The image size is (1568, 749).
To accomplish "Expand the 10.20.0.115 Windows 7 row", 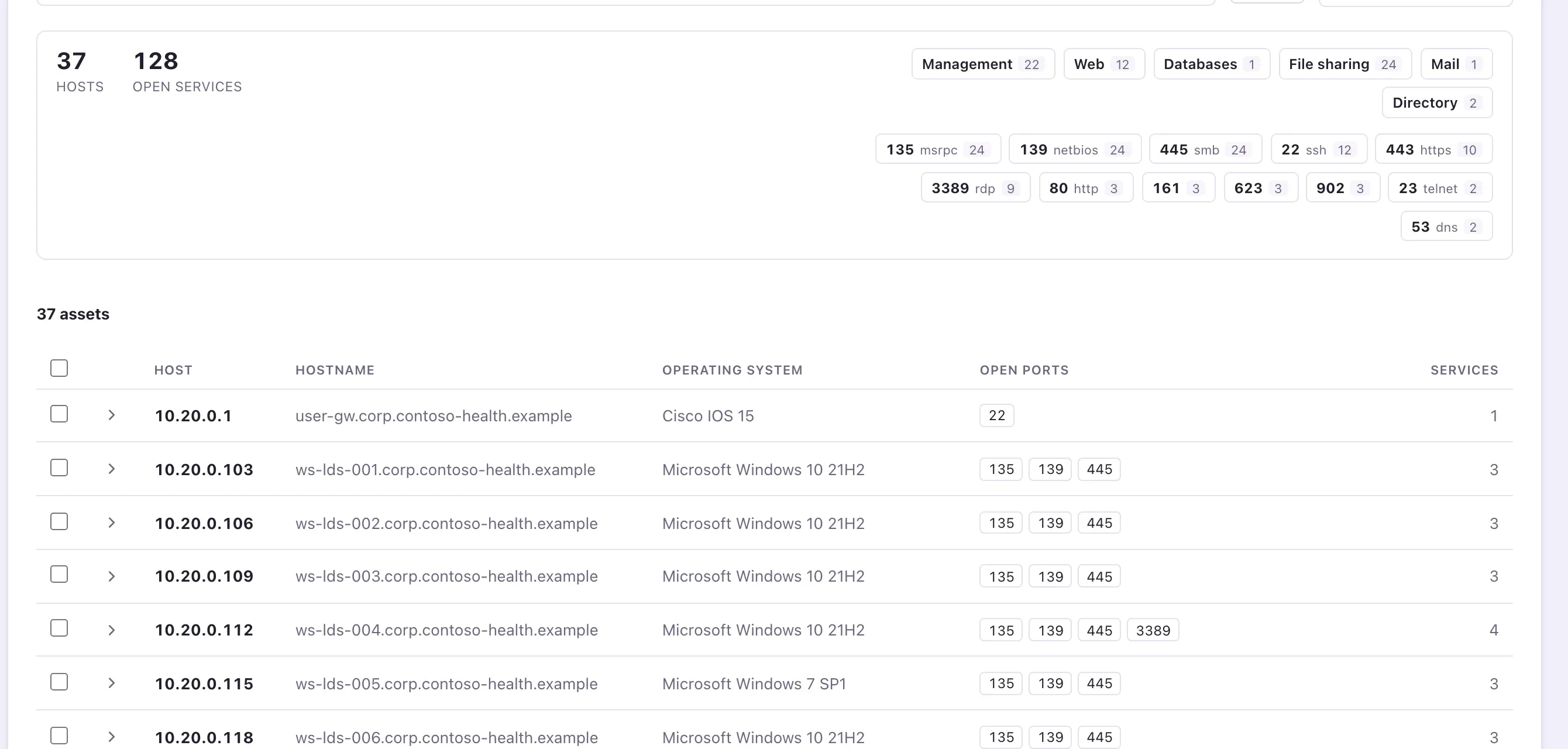I will point(111,683).
